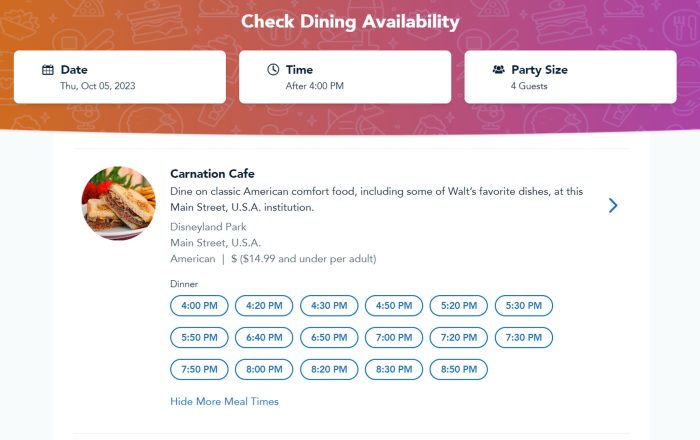Select the 7:30 PM reservation time

tap(523, 338)
